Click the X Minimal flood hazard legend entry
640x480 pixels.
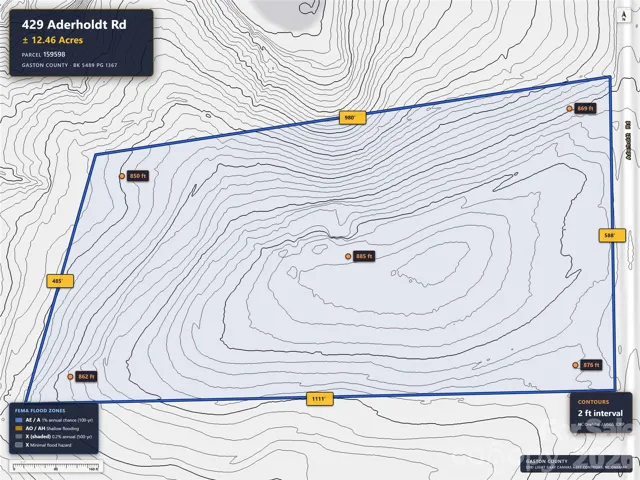click(x=43, y=445)
